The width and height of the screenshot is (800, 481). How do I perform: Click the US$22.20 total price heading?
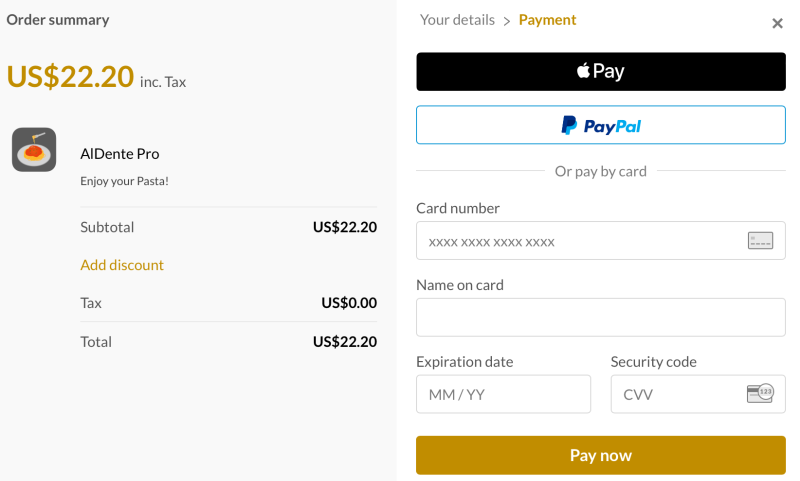coord(70,77)
